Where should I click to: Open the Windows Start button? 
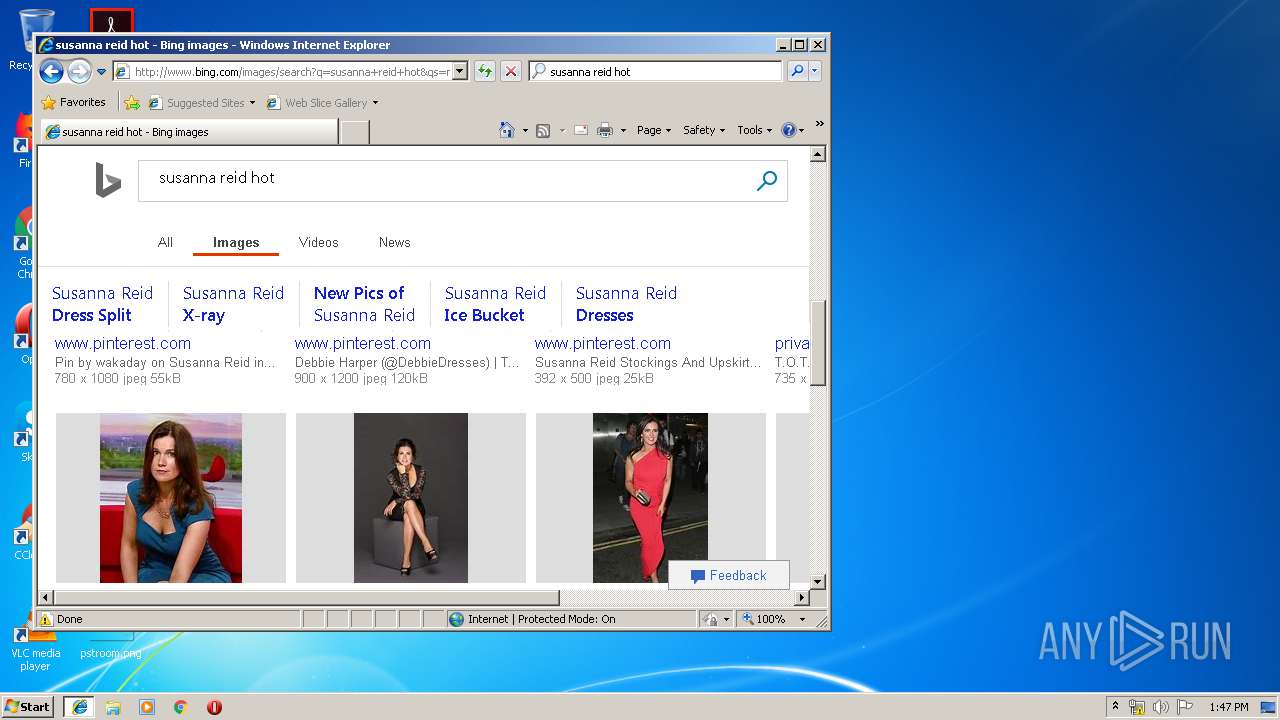coord(28,706)
